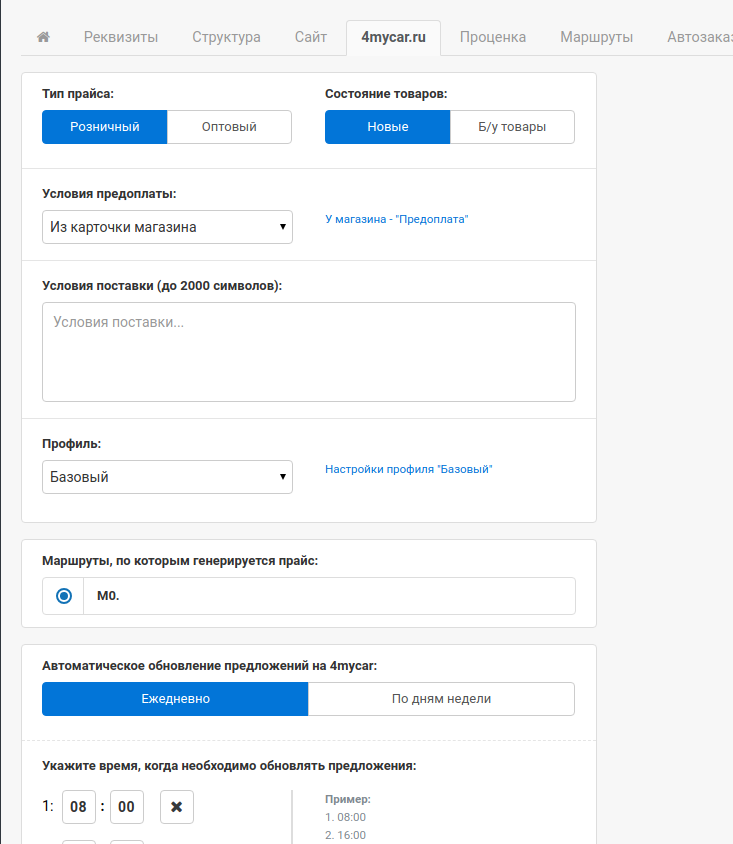This screenshot has height=844, width=733.
Task: Set goods condition to Б/у товары
Action: (512, 127)
